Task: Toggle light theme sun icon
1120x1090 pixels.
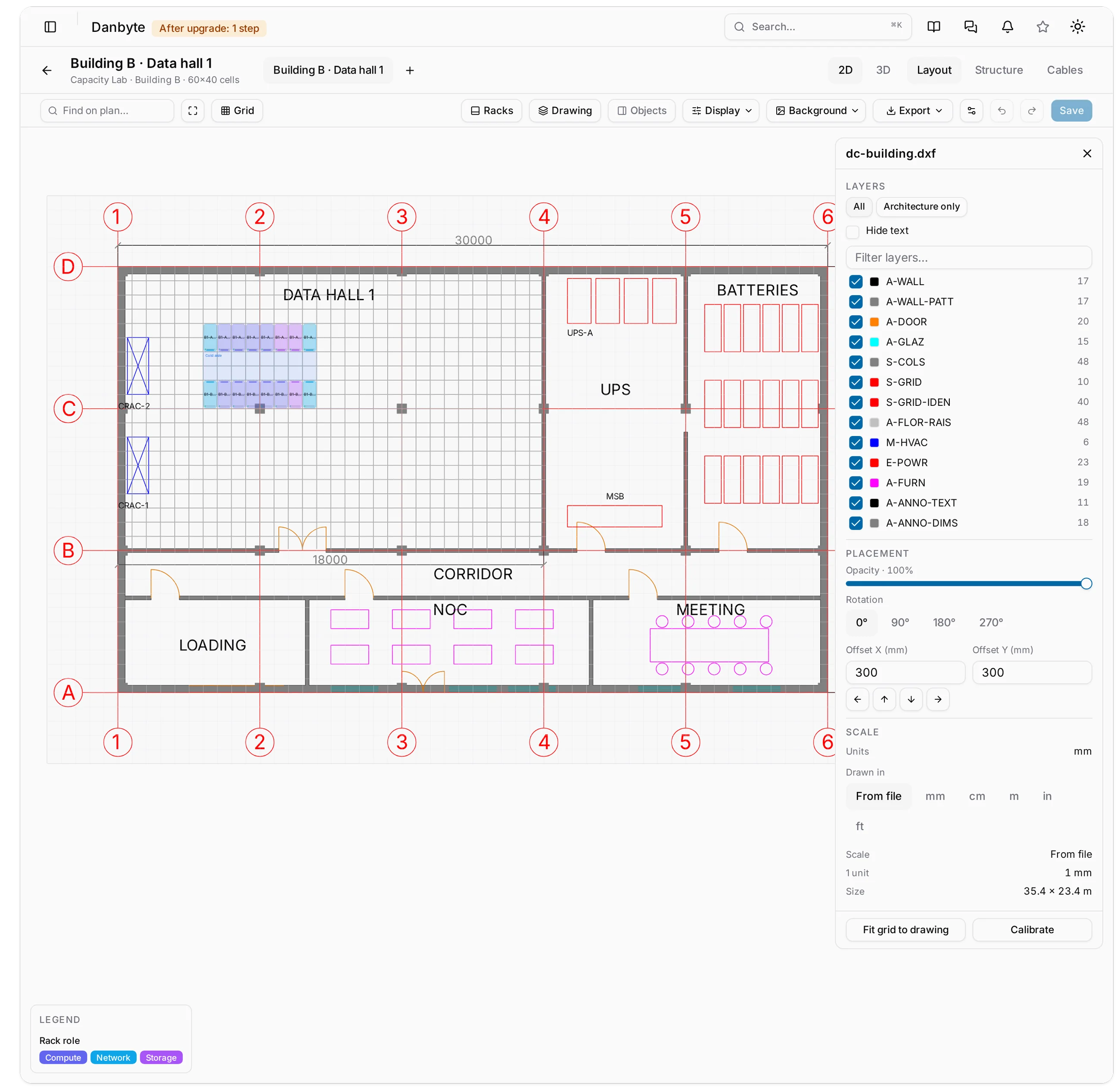Action: [1077, 27]
